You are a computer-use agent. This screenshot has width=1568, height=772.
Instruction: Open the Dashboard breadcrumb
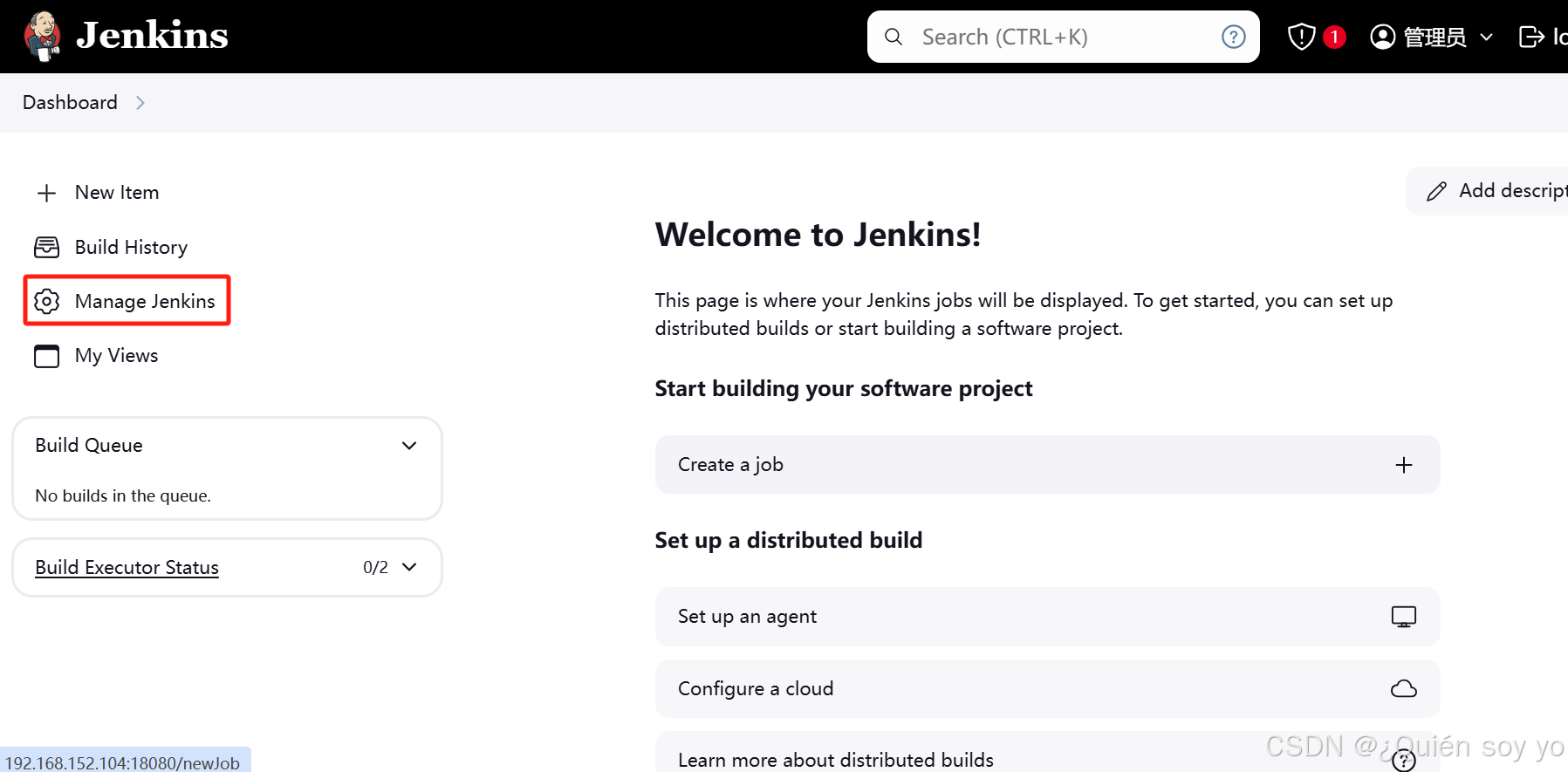[x=70, y=103]
